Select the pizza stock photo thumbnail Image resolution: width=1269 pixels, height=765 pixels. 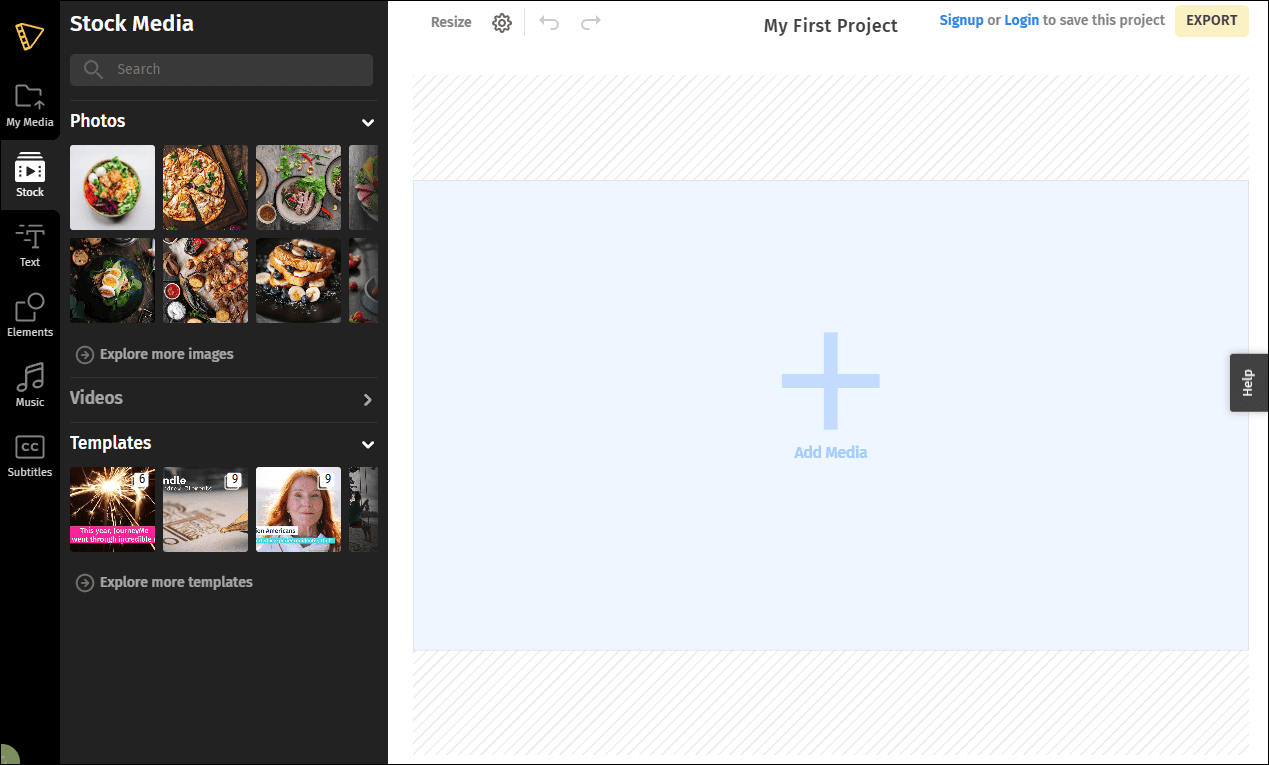(x=205, y=187)
